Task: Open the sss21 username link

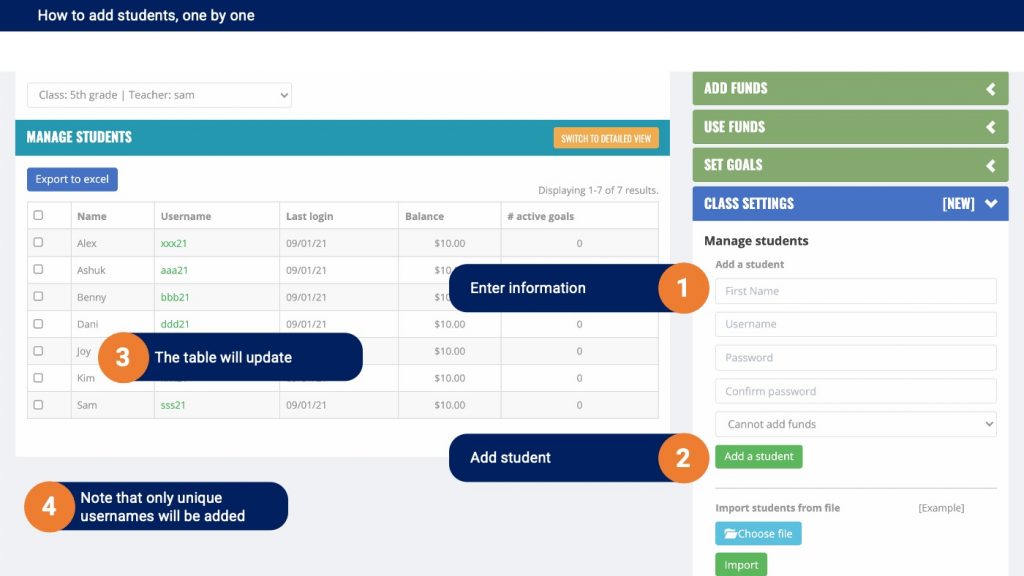Action: click(x=173, y=405)
